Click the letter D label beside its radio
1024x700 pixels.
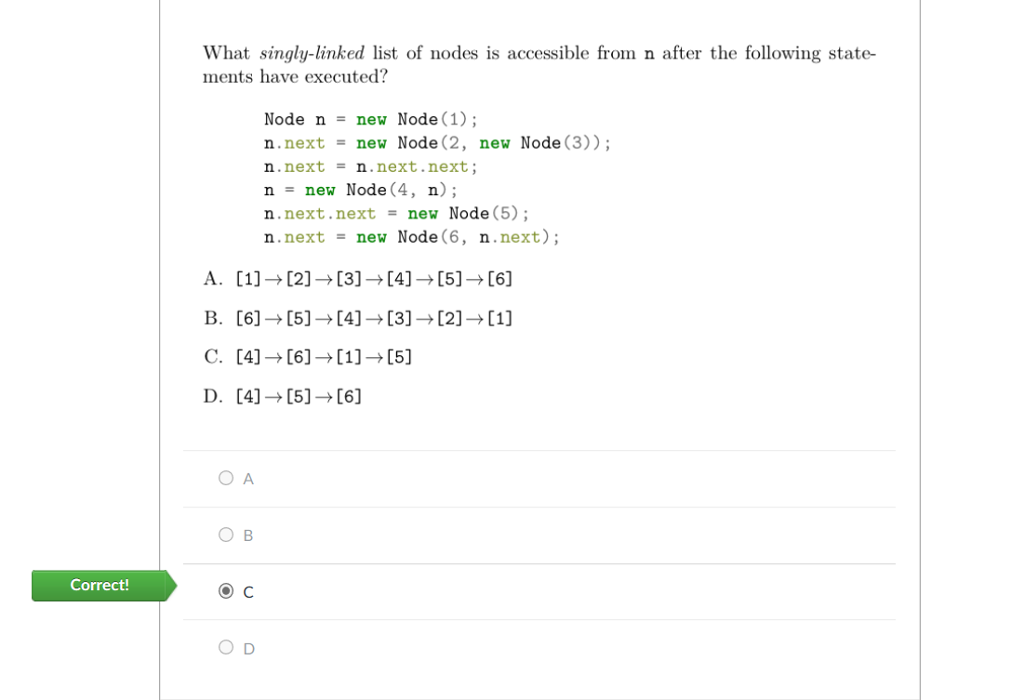click(x=249, y=649)
